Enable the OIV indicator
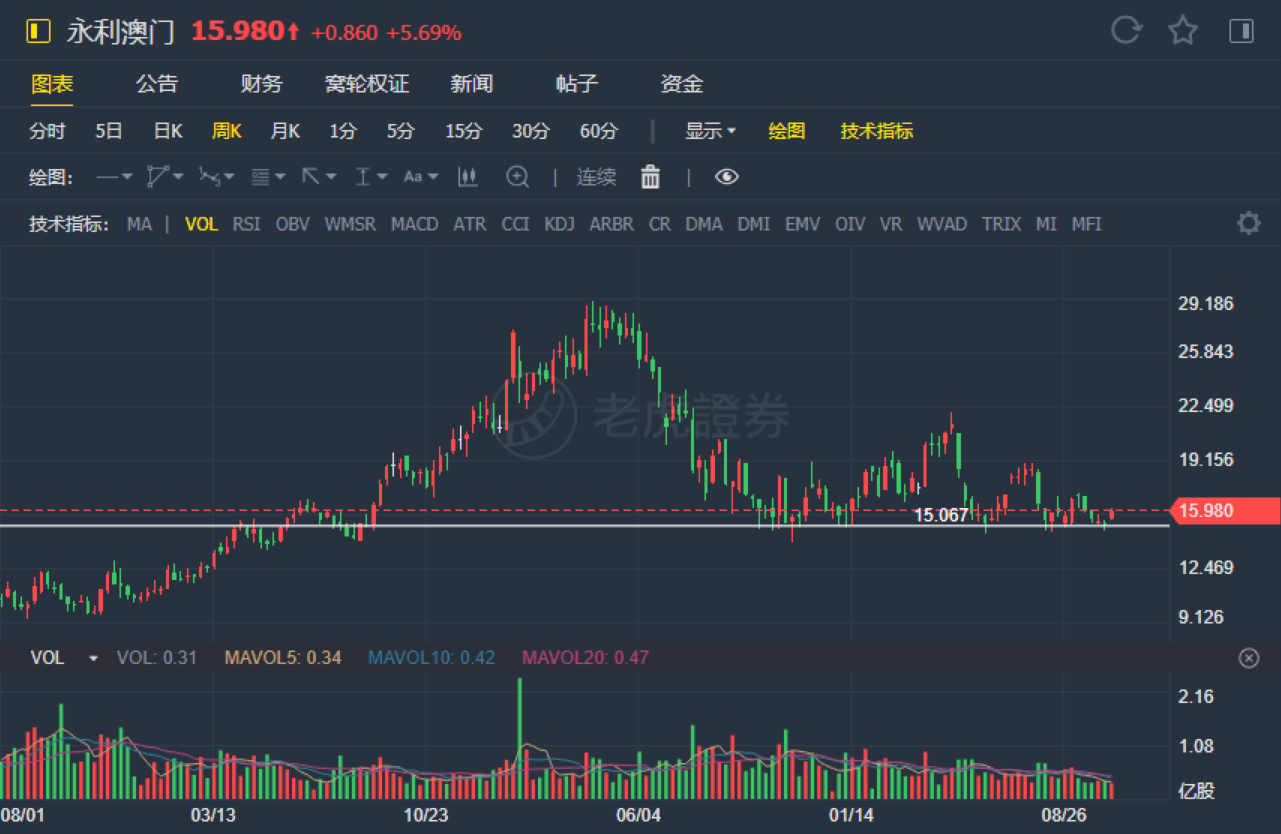Viewport: 1281px width, 834px height. pyautogui.click(x=850, y=224)
